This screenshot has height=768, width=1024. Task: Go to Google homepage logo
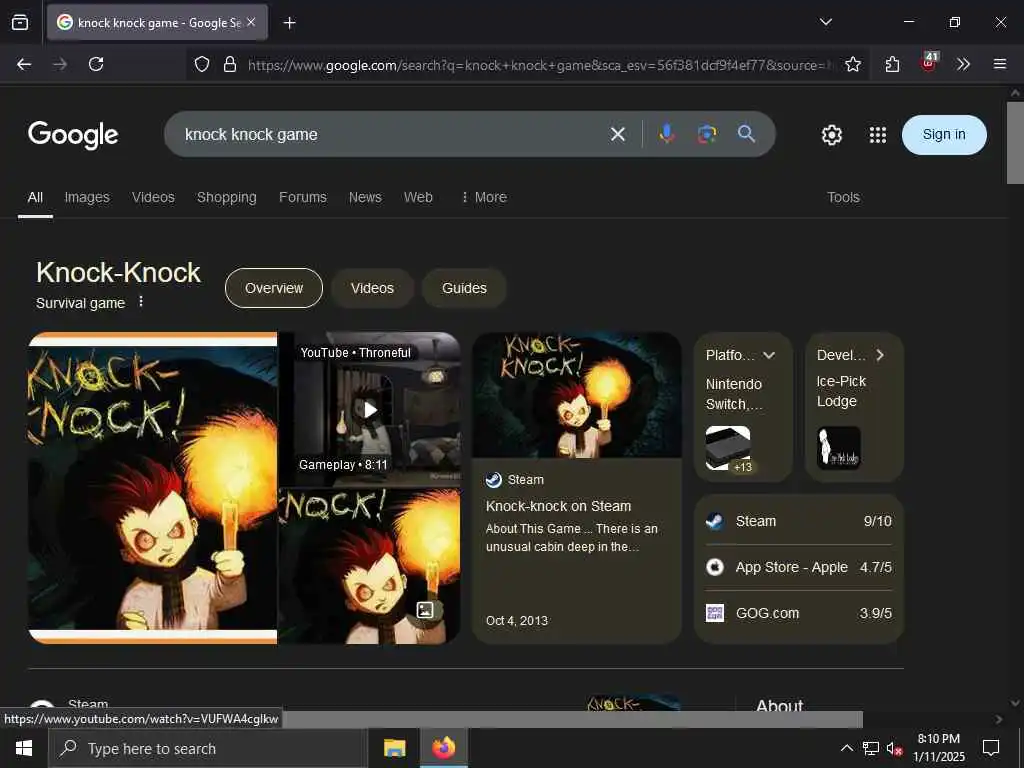(73, 135)
